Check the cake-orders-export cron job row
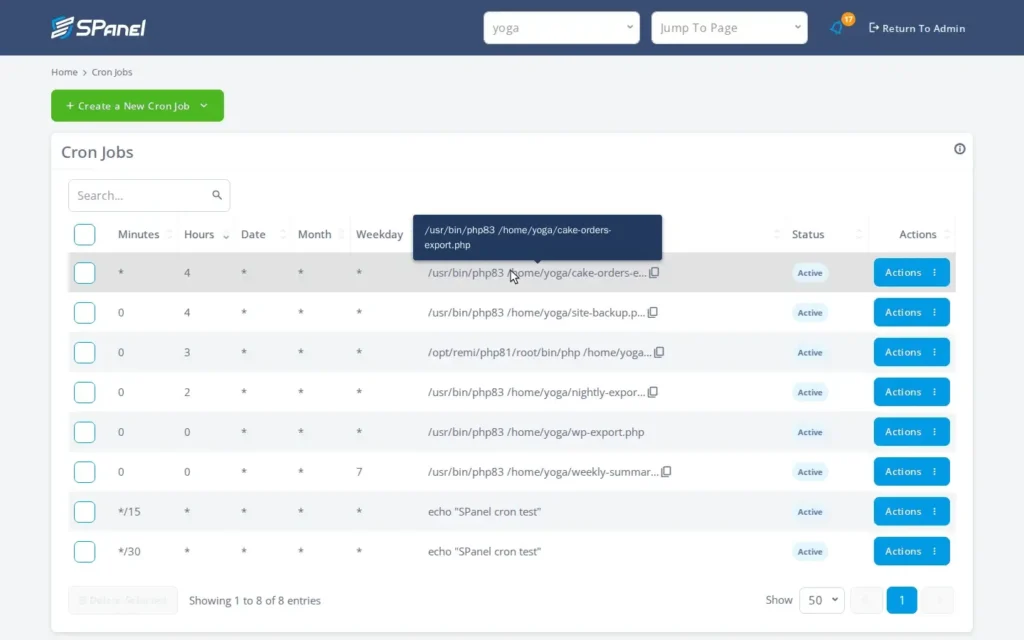Image resolution: width=1024 pixels, height=640 pixels. [x=84, y=273]
